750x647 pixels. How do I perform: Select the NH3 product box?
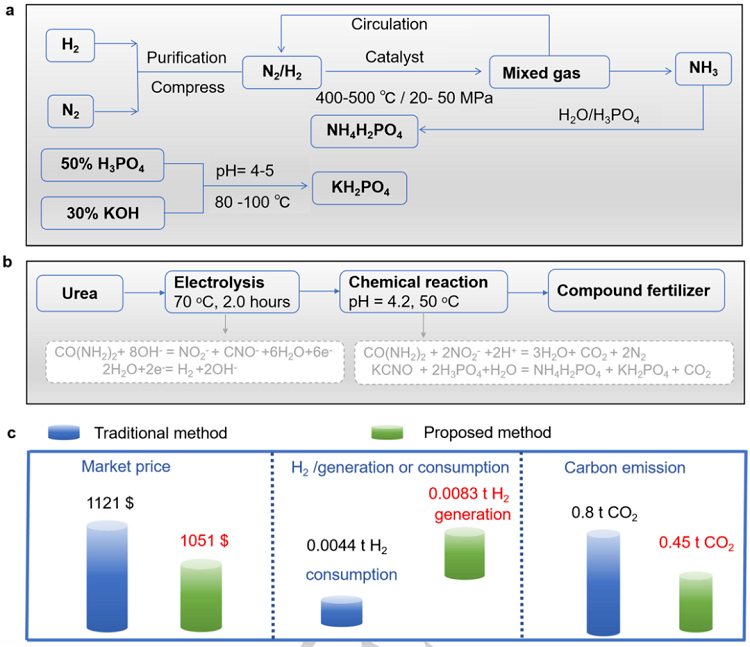703,70
